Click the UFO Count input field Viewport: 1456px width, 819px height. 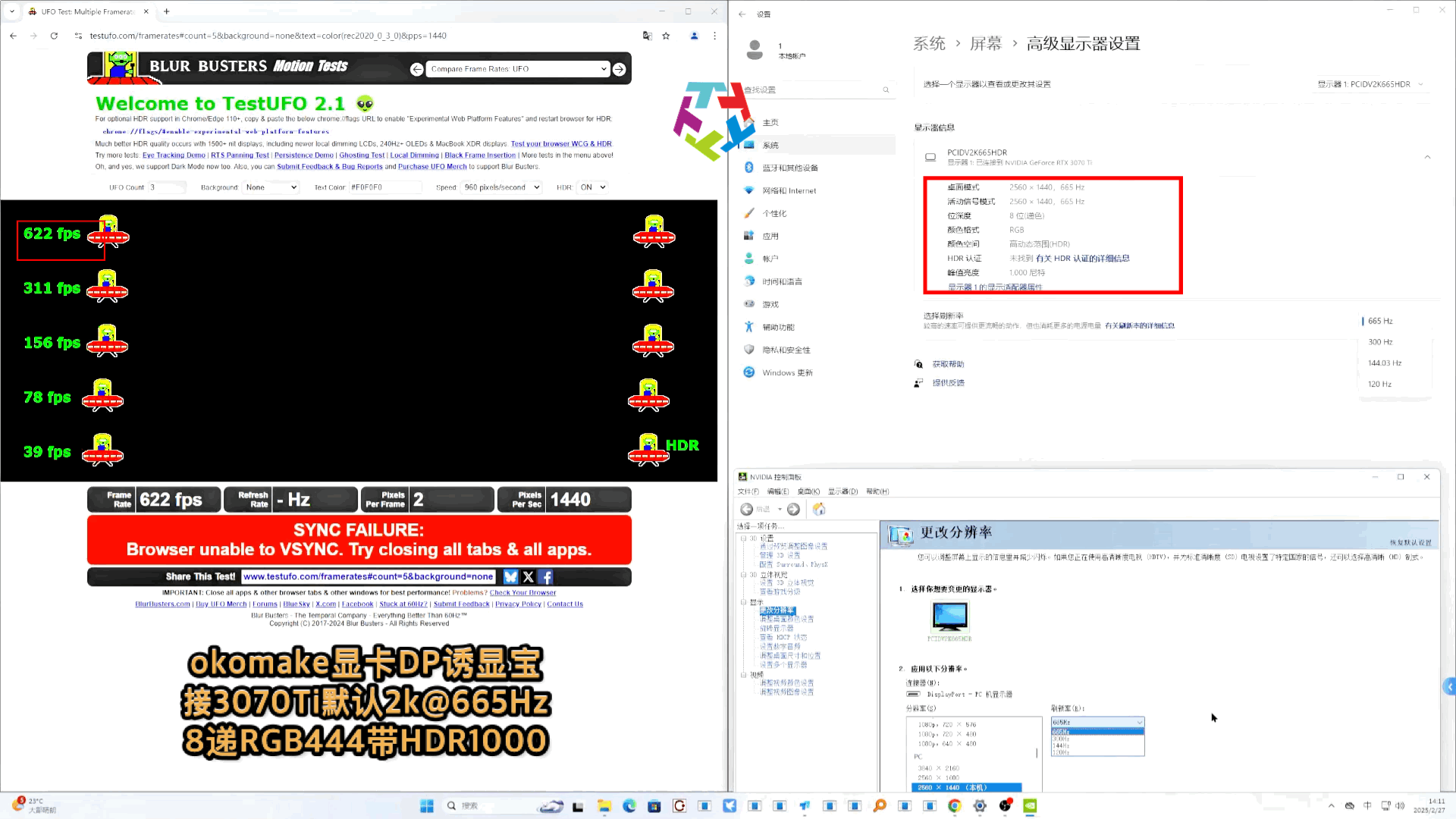(166, 187)
